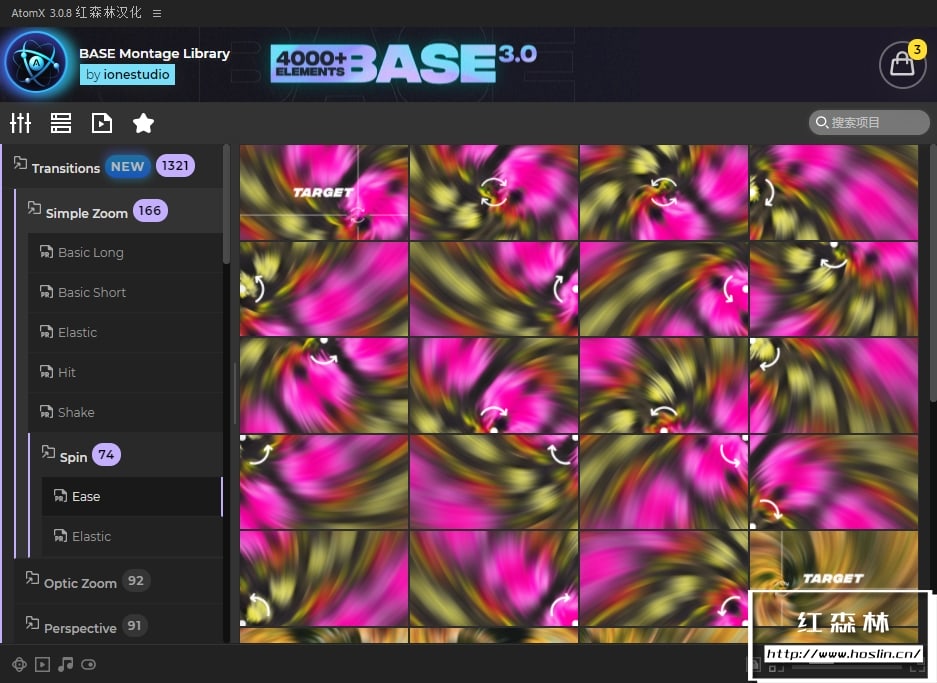Select first-row thumbnail labeled TARGET
The width and height of the screenshot is (937, 683).
[324, 192]
